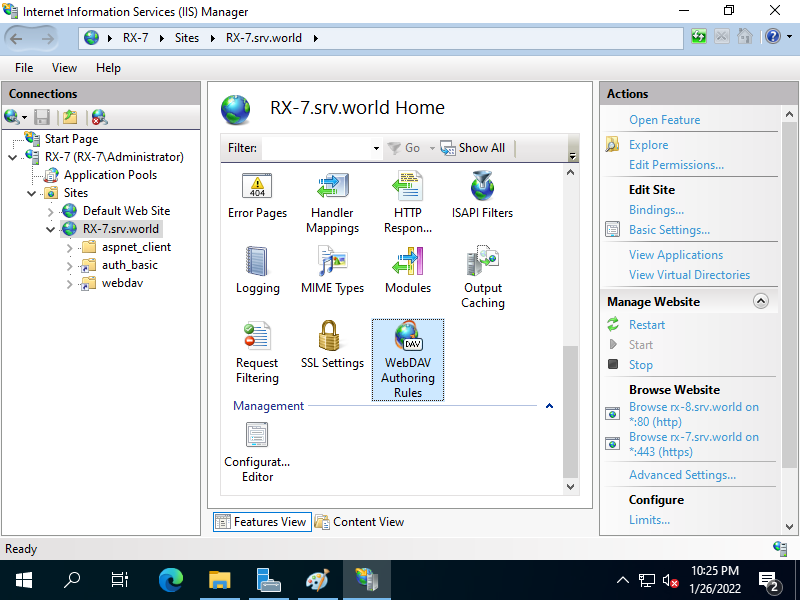The image size is (800, 600).
Task: Open SSL Settings
Action: pos(332,345)
